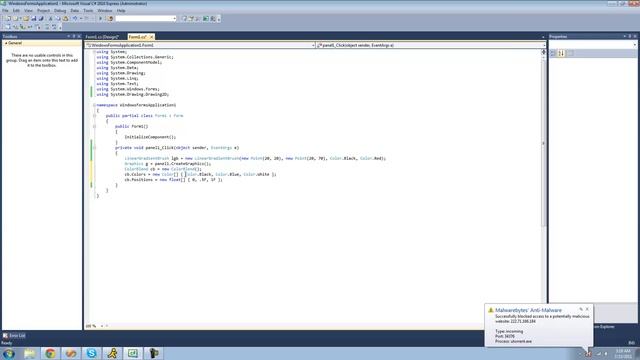The image size is (640, 360).
Task: Open the editor zoom percentage dropdown
Action: point(102,326)
